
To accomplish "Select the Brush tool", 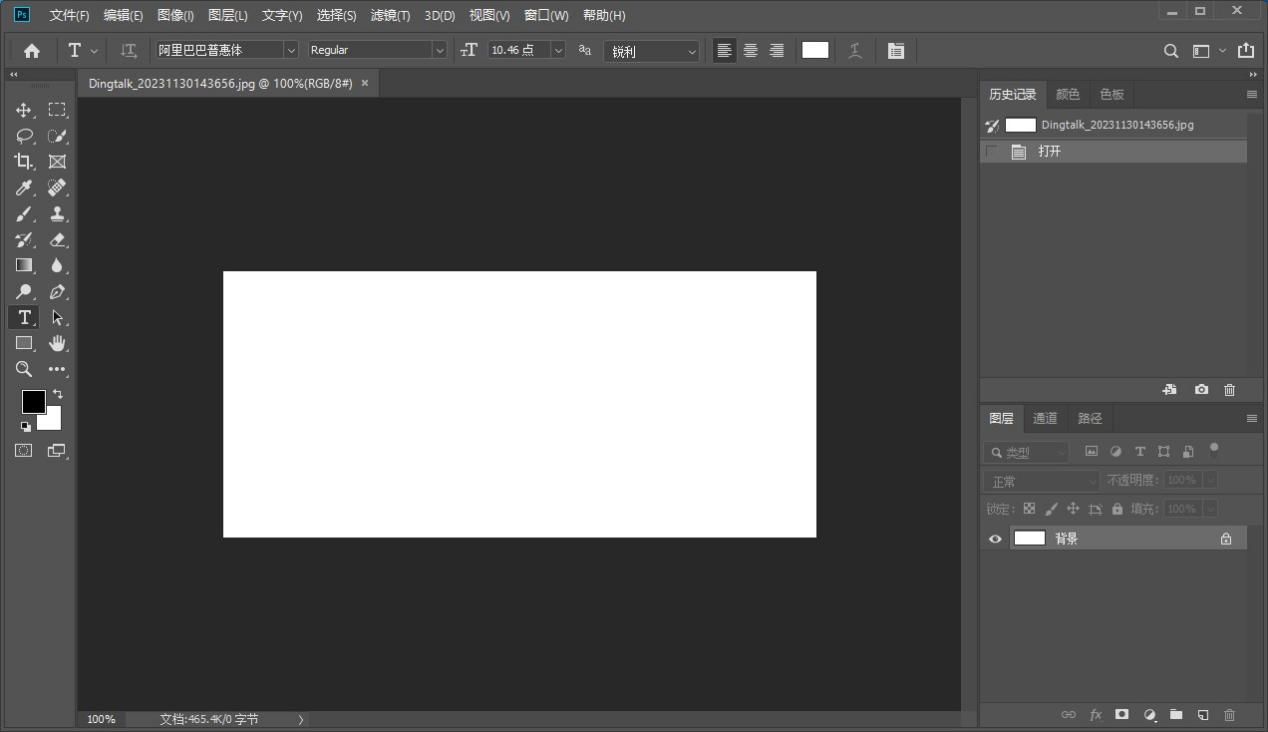I will click(x=24, y=214).
